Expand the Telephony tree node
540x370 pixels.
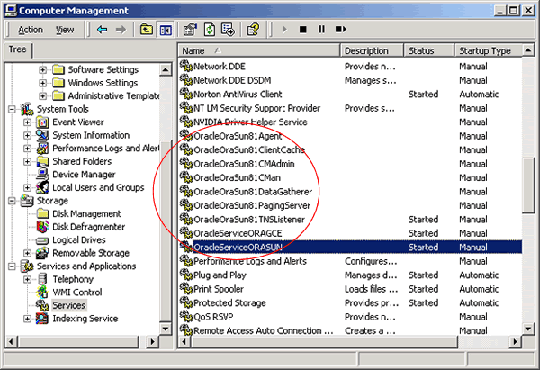click(x=27, y=279)
